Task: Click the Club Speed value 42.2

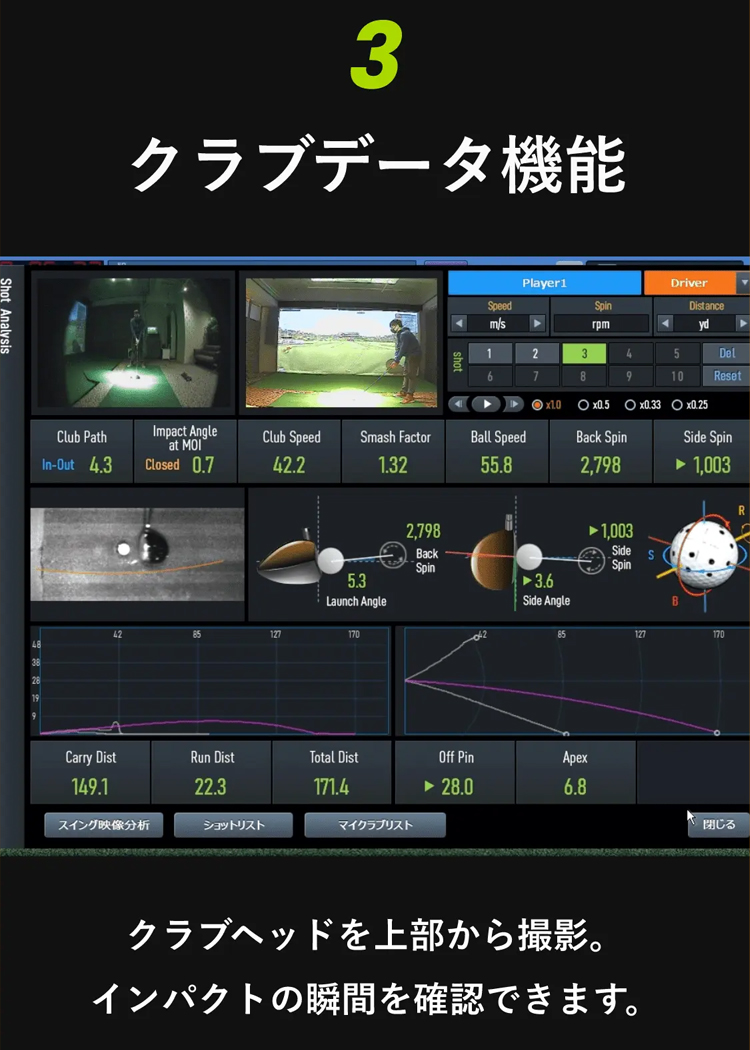Action: coord(289,465)
